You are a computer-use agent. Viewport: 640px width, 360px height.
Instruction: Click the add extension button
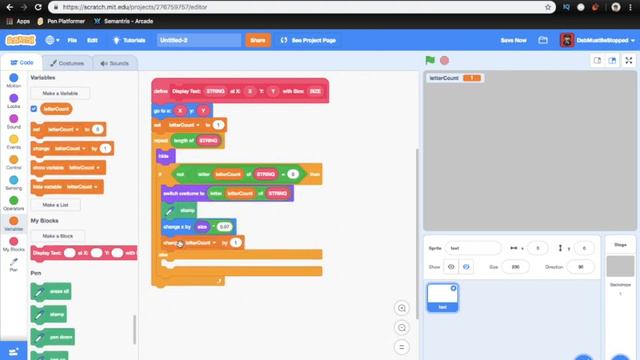coord(13,351)
